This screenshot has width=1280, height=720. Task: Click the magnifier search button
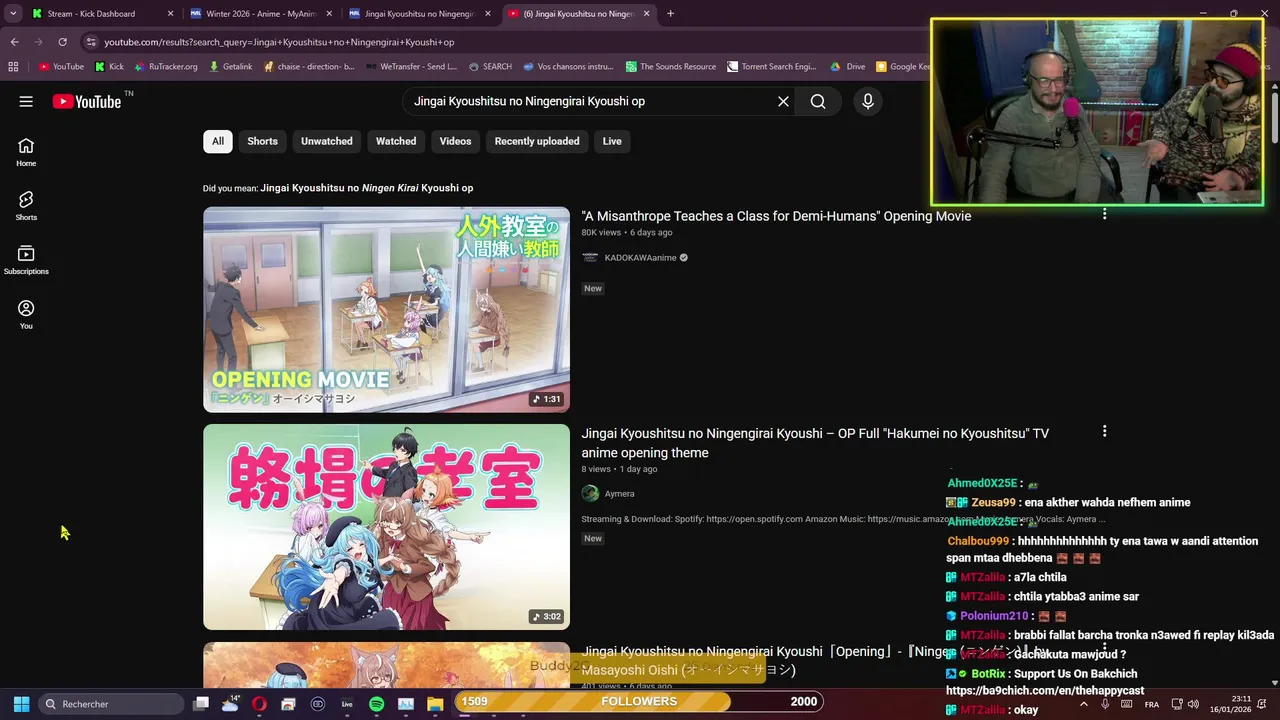point(818,101)
